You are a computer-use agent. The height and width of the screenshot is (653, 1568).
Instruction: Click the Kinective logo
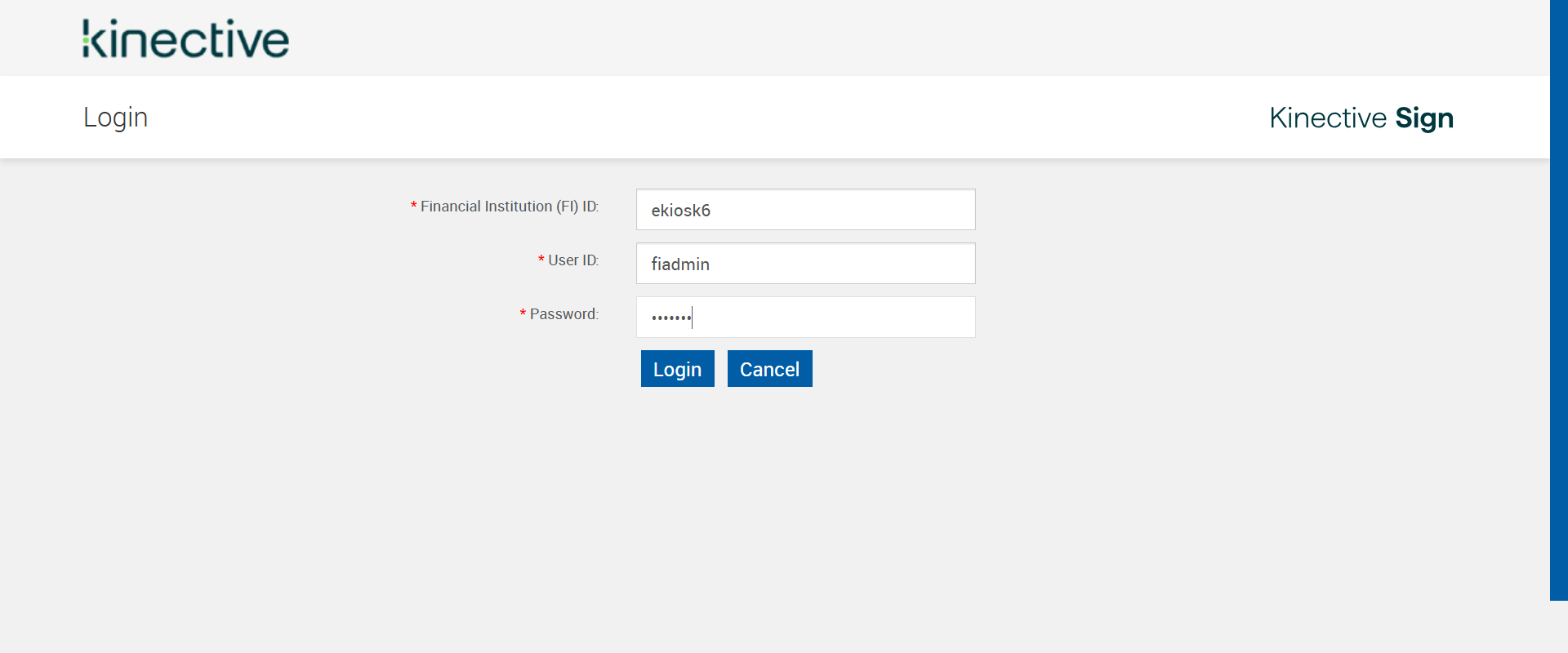[x=185, y=38]
